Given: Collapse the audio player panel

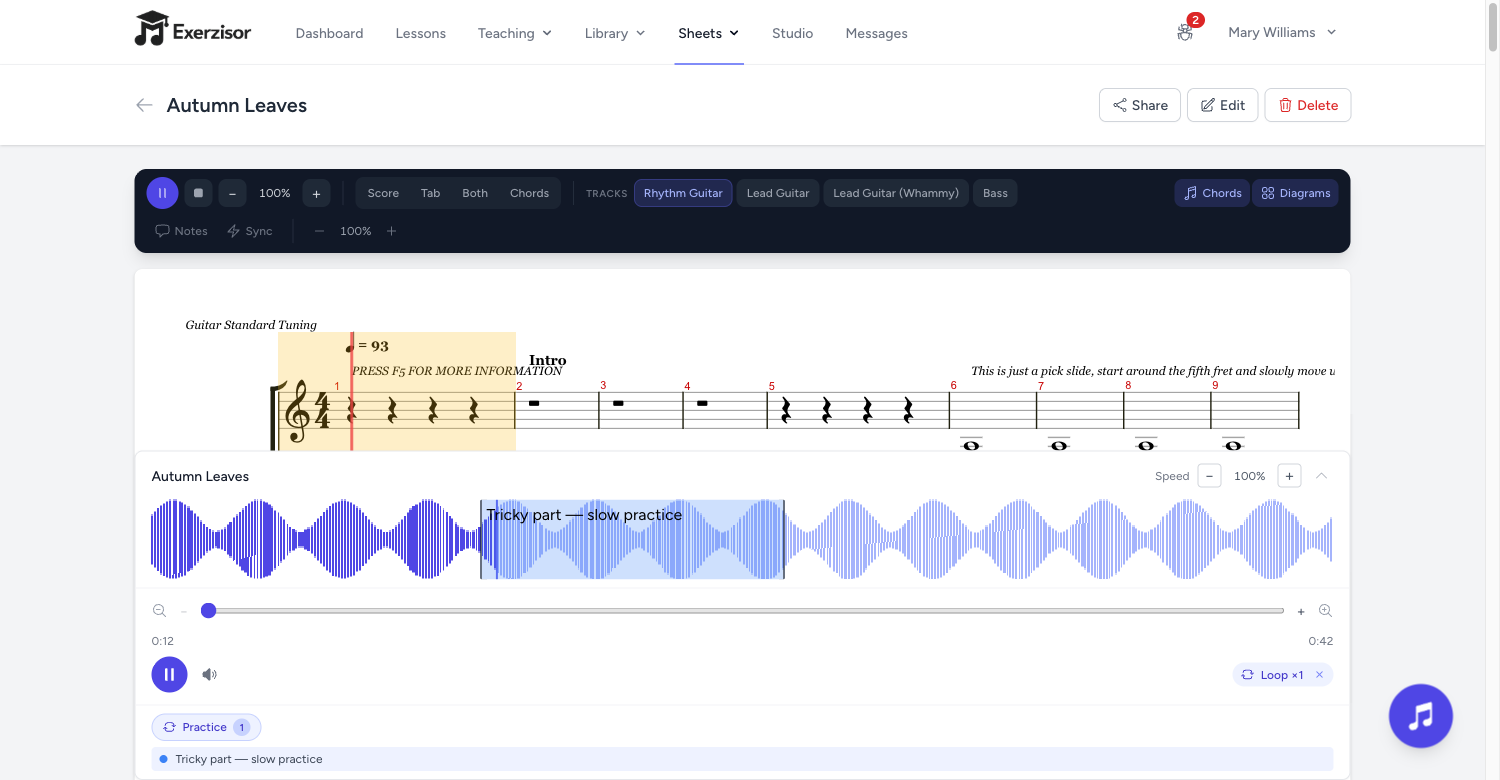Looking at the screenshot, I should click(x=1321, y=476).
